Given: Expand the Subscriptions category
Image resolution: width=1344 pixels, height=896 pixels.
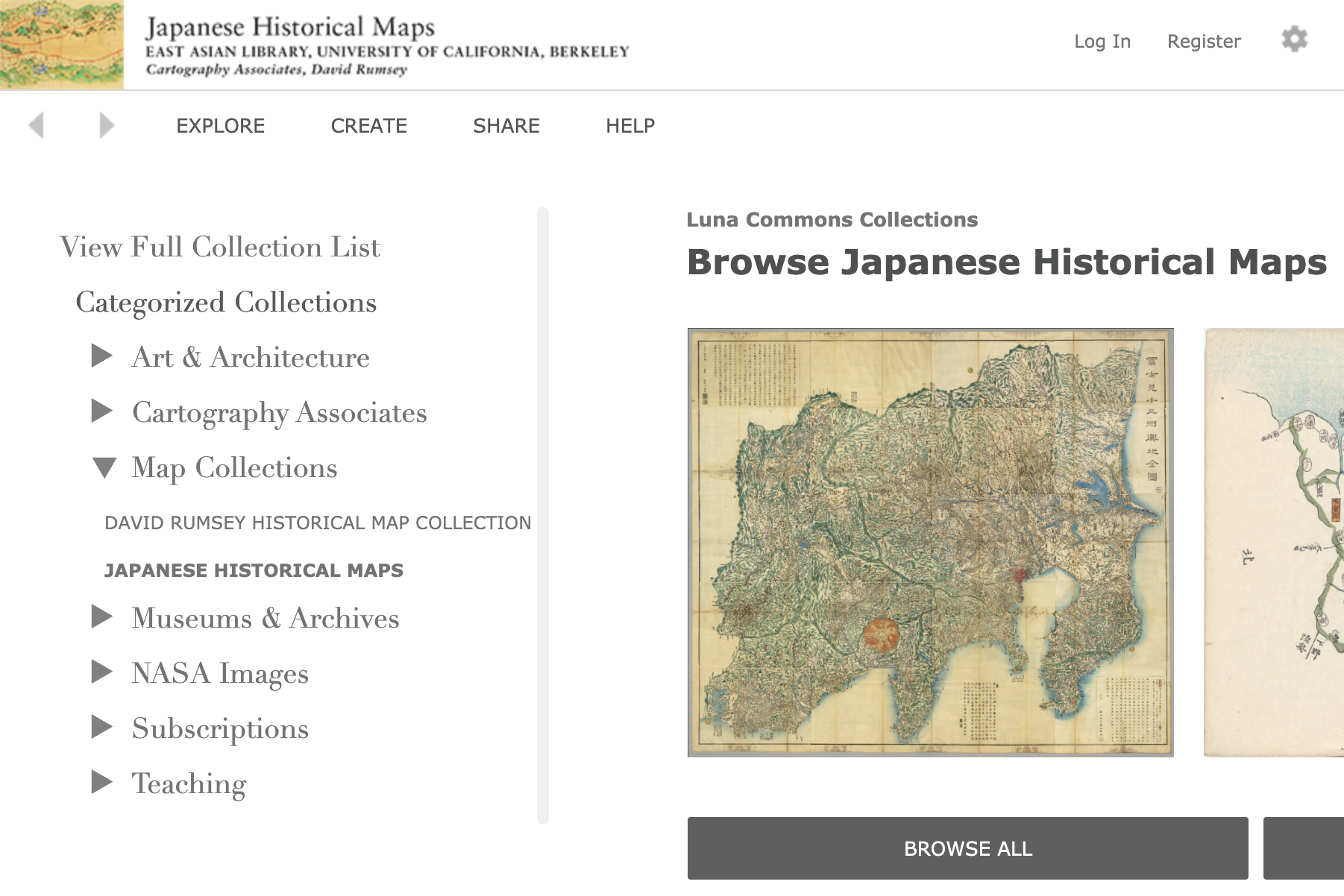Looking at the screenshot, I should tap(102, 727).
